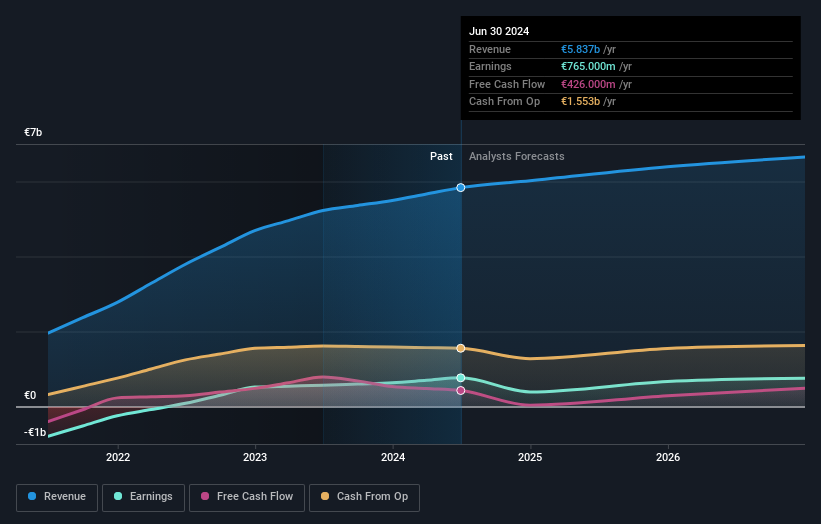This screenshot has height=524, width=821.
Task: Click the pink Free Cash Flow data point
Action: tap(461, 391)
